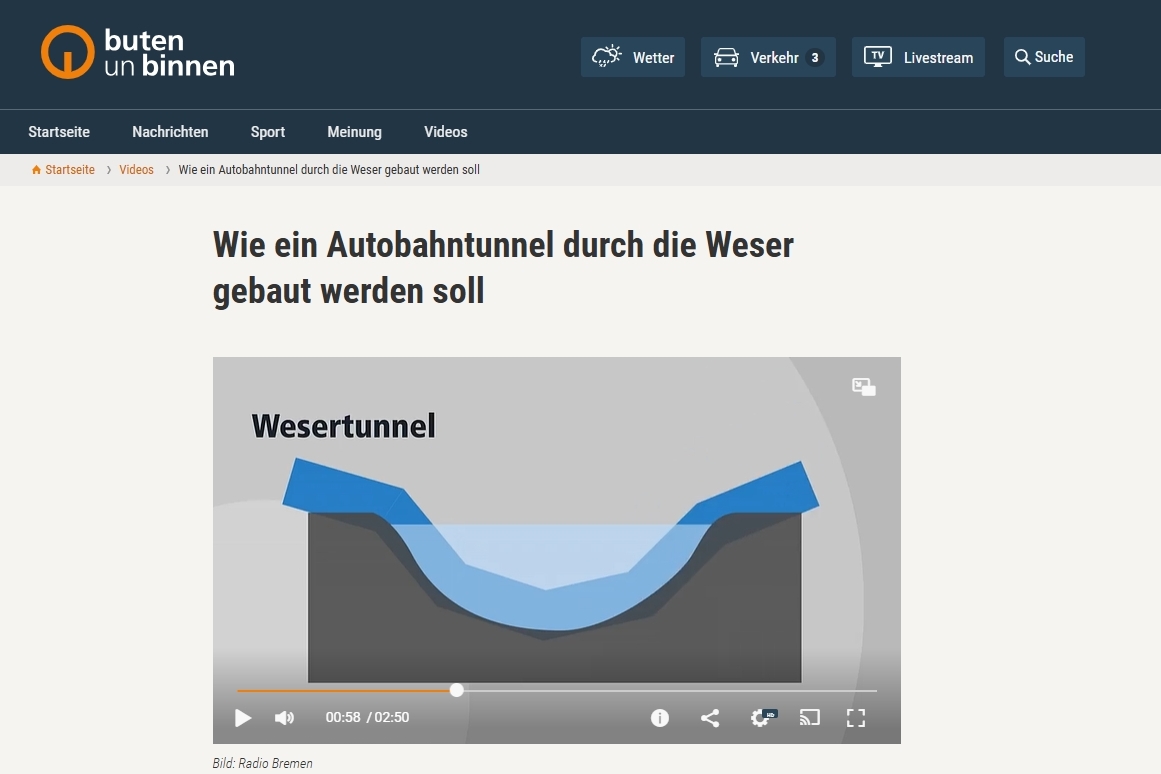Cast video to another device
The image size is (1161, 774).
click(x=810, y=718)
